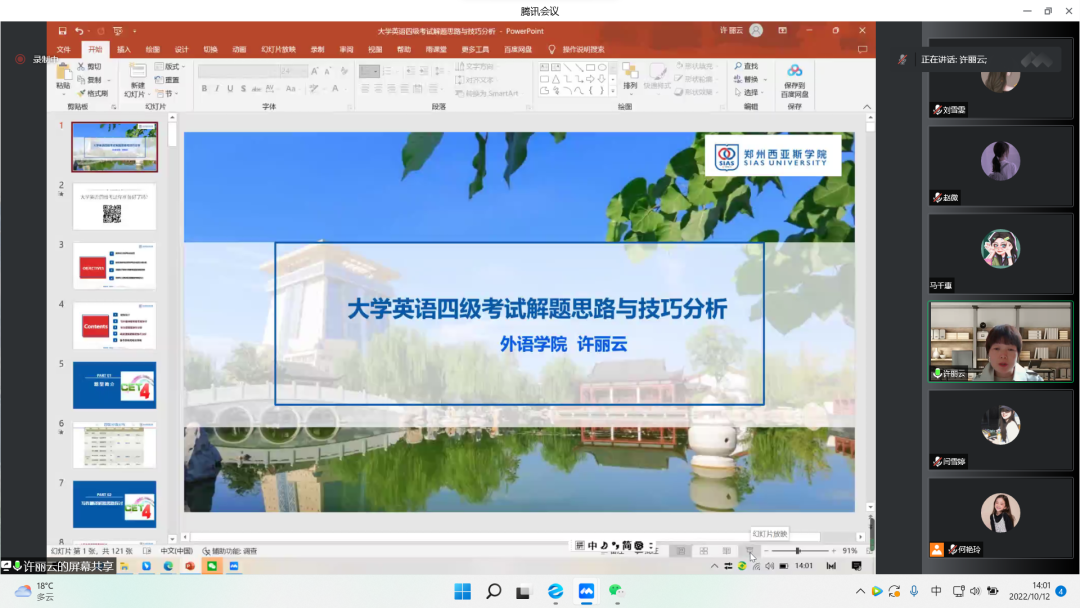The image size is (1080, 608).
Task: Select participant 马千惠 tile
Action: click(x=1001, y=253)
